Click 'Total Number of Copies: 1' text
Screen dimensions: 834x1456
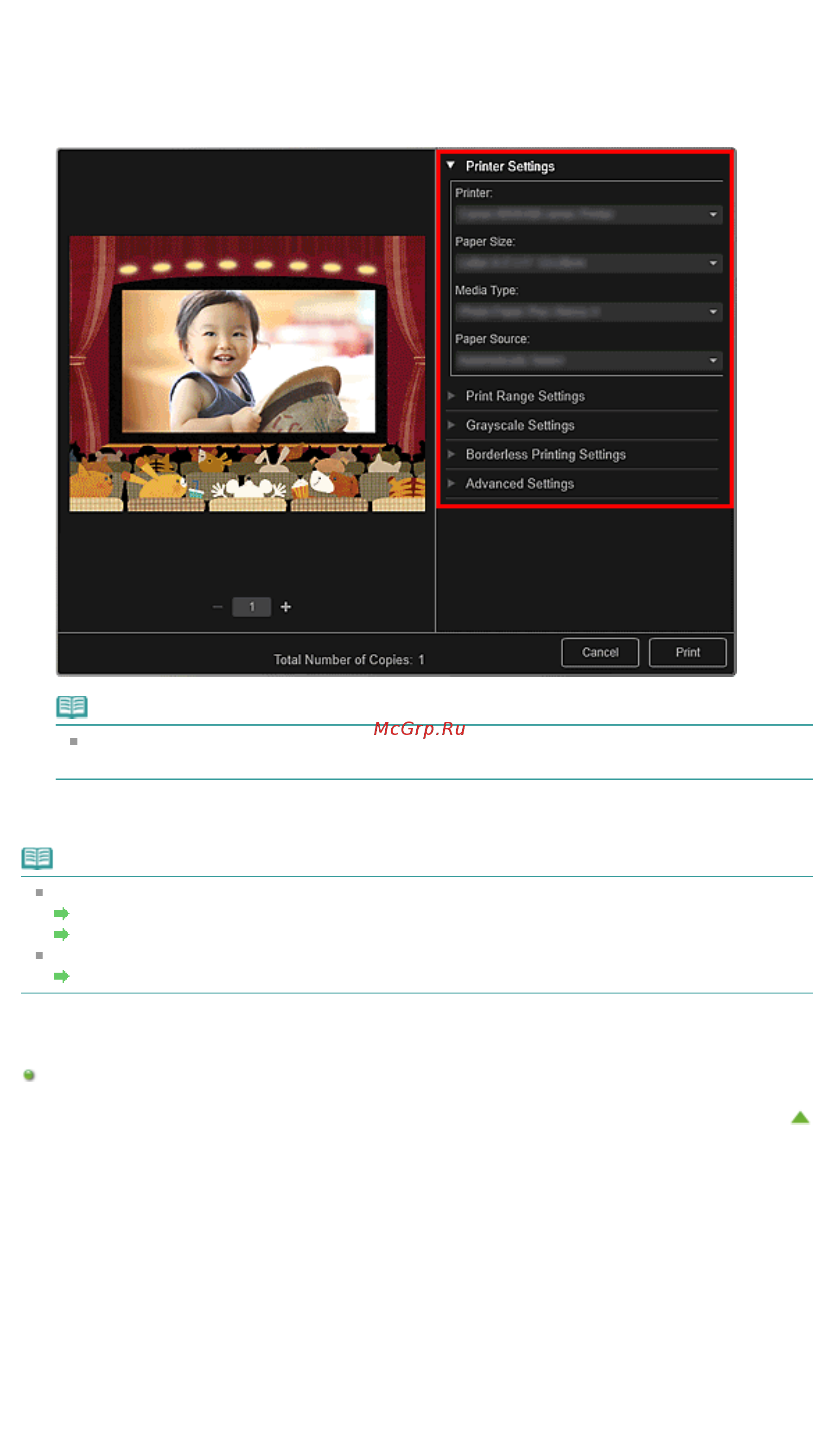point(349,660)
